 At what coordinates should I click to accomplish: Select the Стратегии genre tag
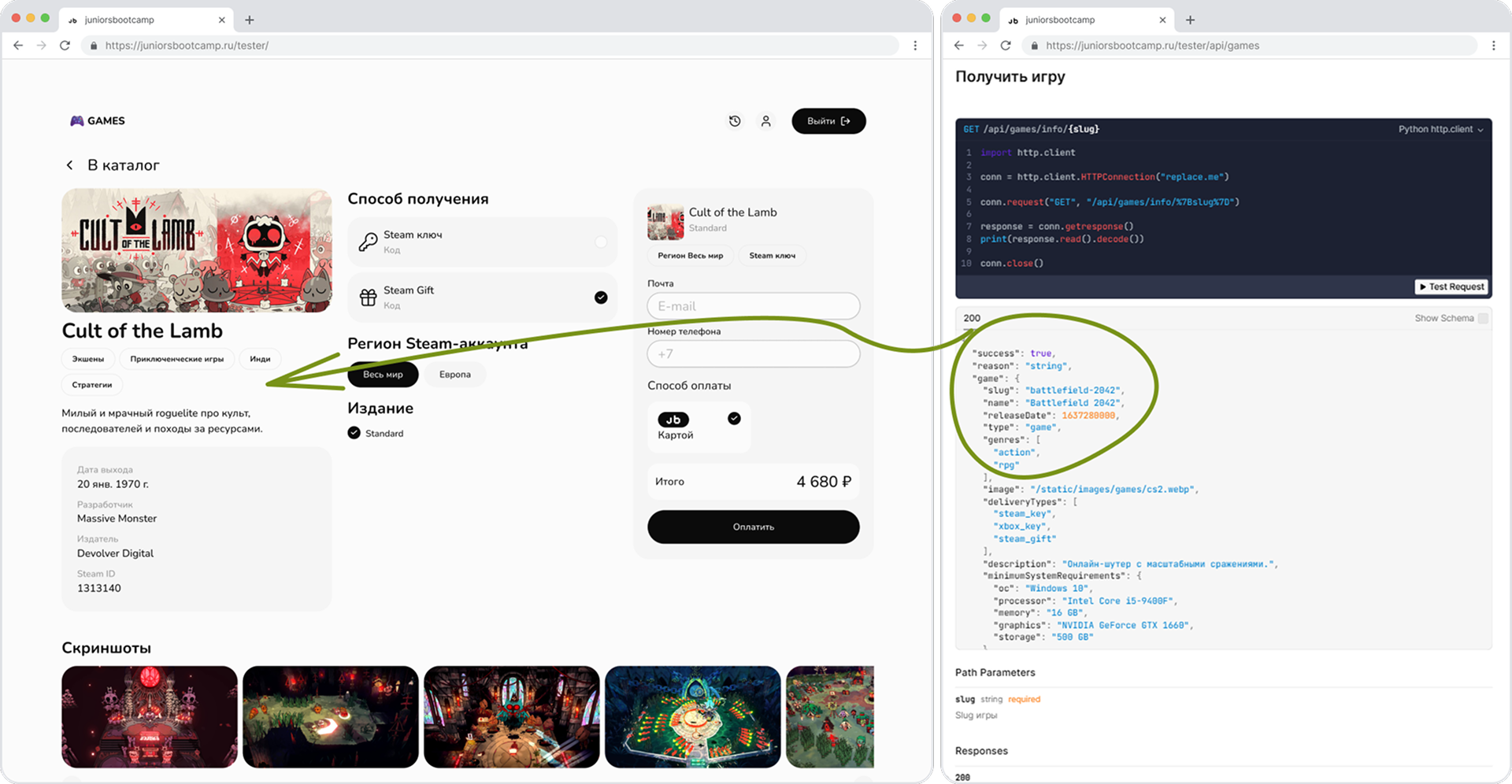(92, 385)
